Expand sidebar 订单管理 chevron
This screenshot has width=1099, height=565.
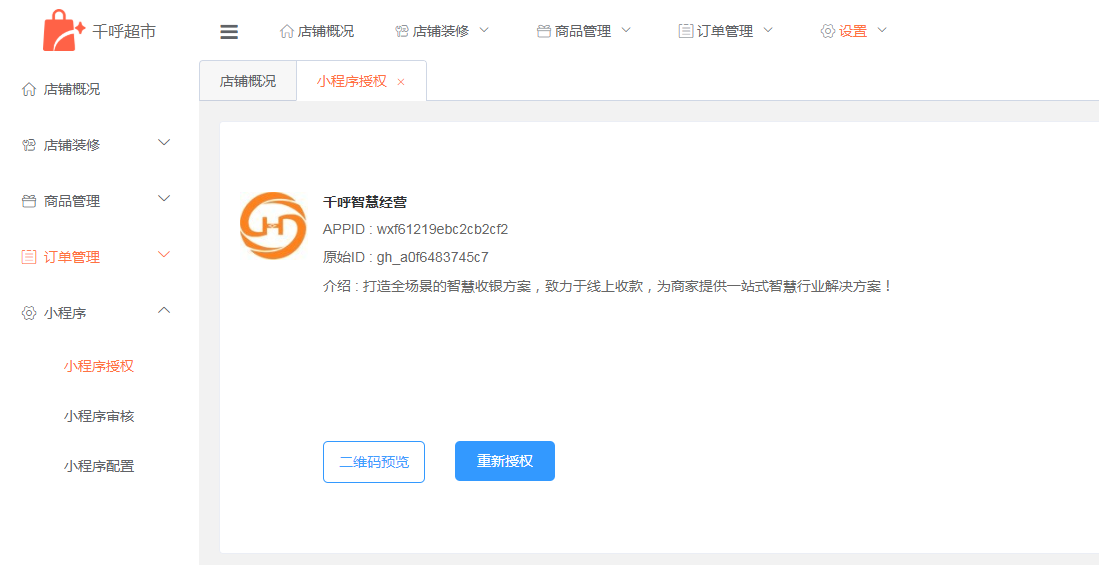pos(164,254)
